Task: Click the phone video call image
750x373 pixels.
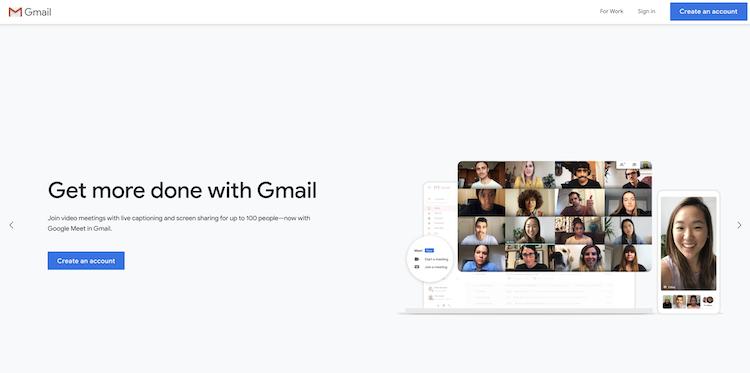Action: point(689,252)
